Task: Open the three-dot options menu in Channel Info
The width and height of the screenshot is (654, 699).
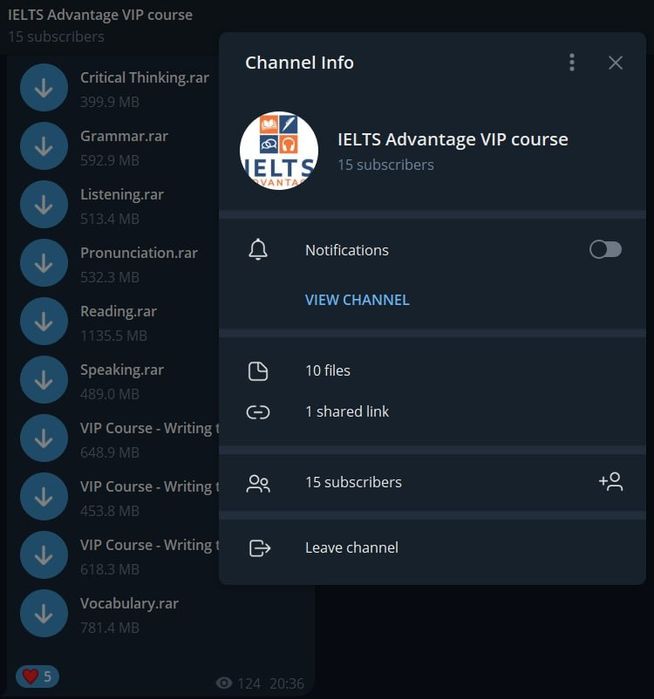Action: click(x=572, y=63)
